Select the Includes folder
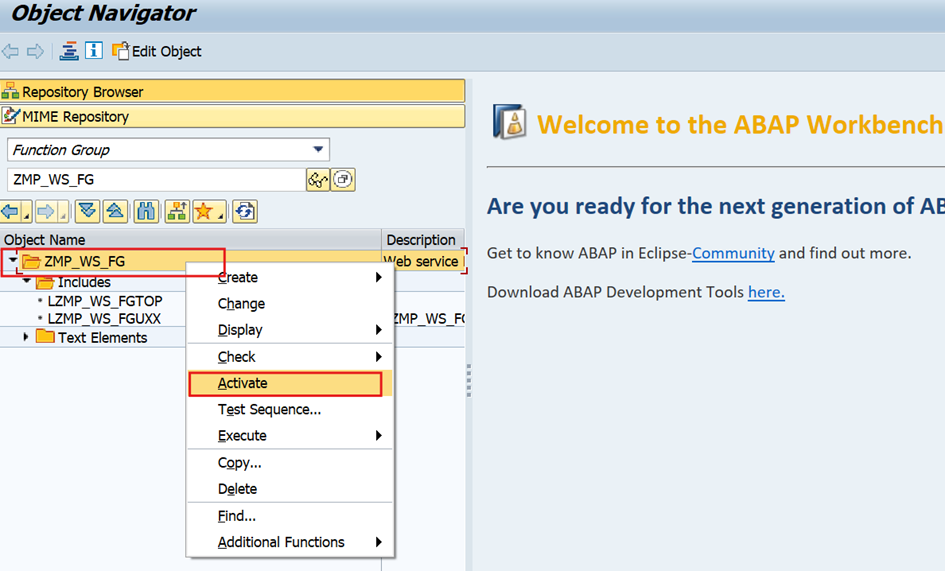Image resolution: width=945 pixels, height=571 pixels. pos(83,282)
